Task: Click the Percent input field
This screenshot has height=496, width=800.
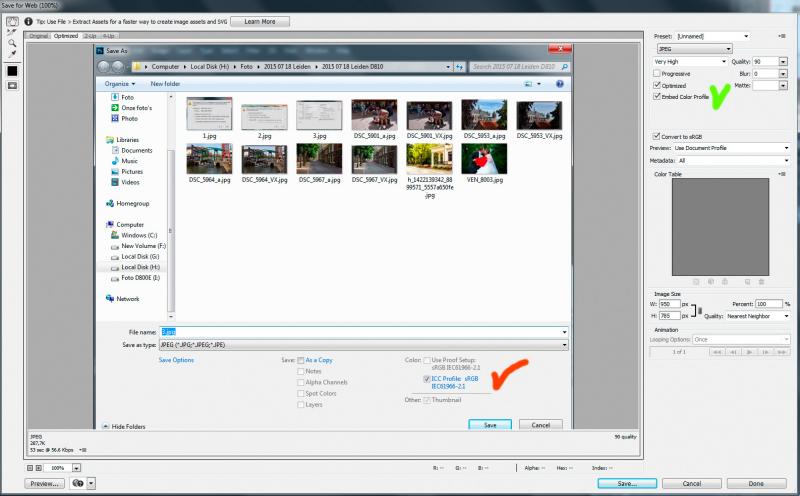Action: (768, 304)
